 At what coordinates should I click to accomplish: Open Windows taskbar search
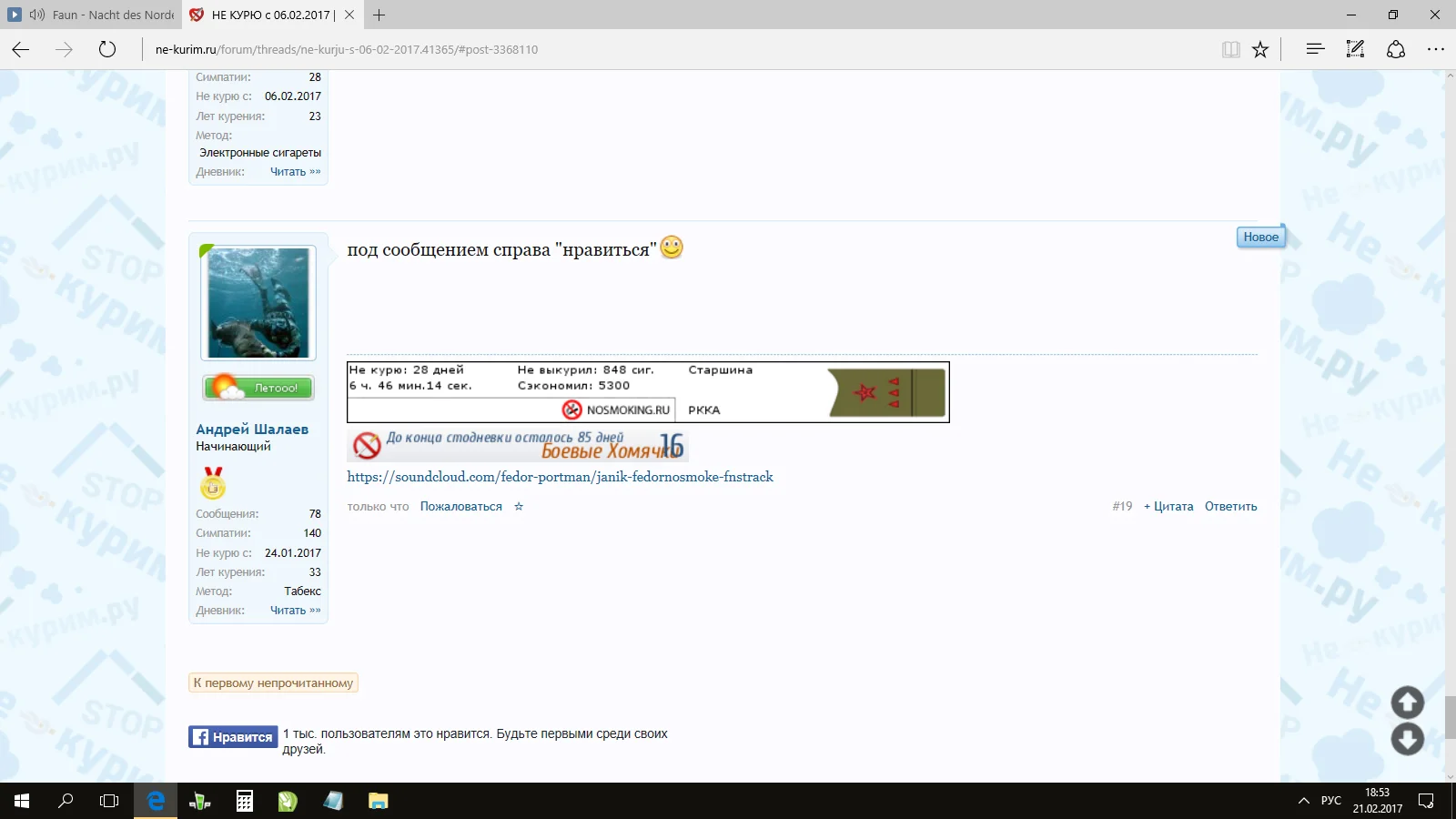(x=66, y=801)
